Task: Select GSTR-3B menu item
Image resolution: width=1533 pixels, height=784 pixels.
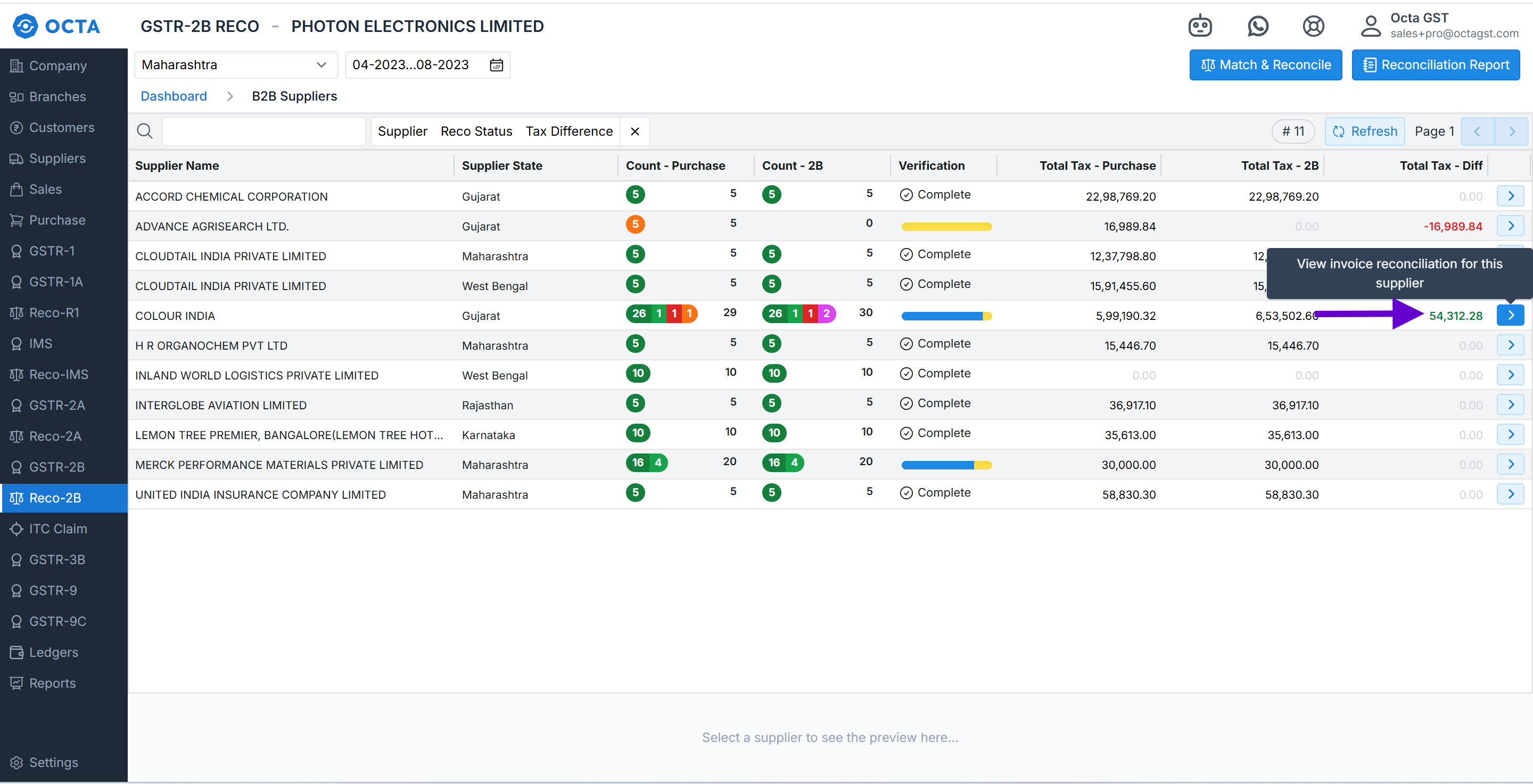Action: tap(56, 559)
